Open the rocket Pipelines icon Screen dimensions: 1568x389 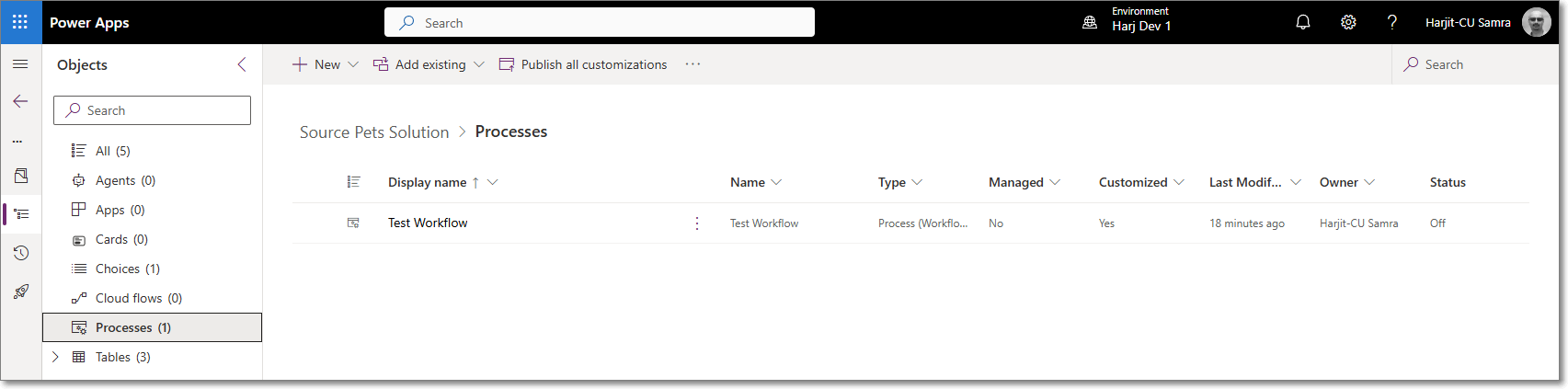[x=20, y=292]
